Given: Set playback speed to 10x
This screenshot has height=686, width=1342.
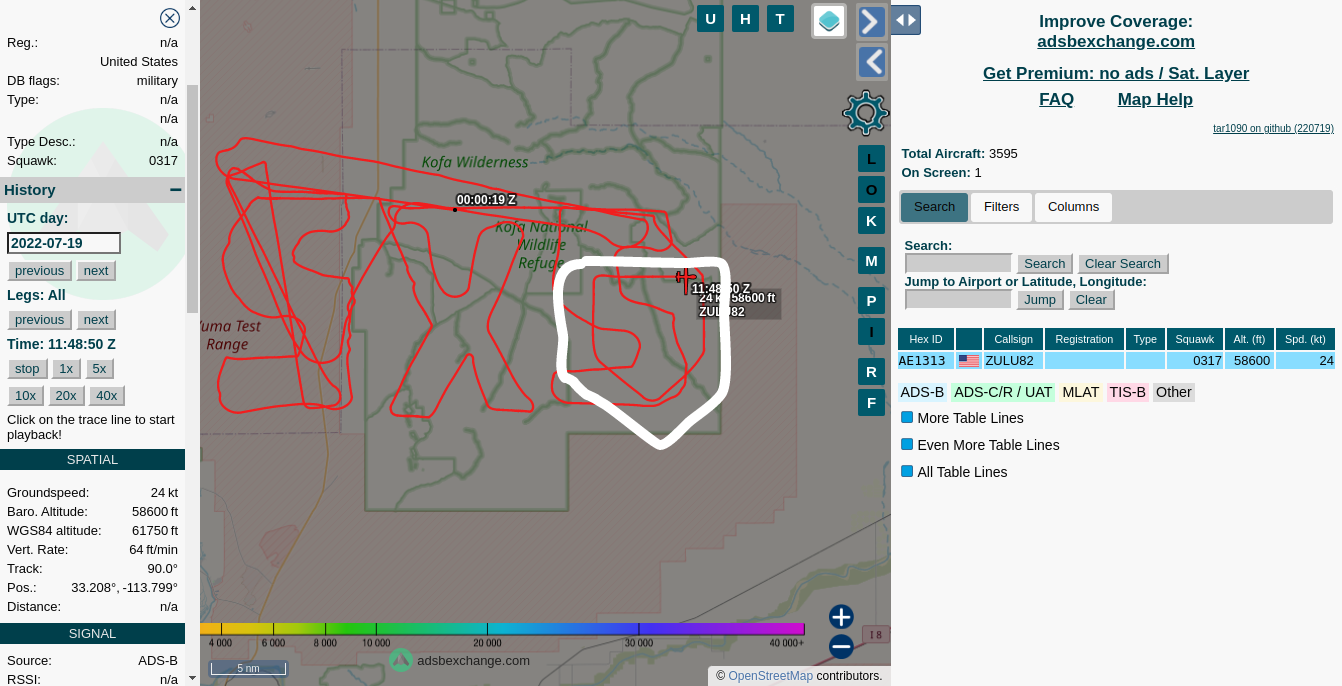Looking at the screenshot, I should point(26,396).
